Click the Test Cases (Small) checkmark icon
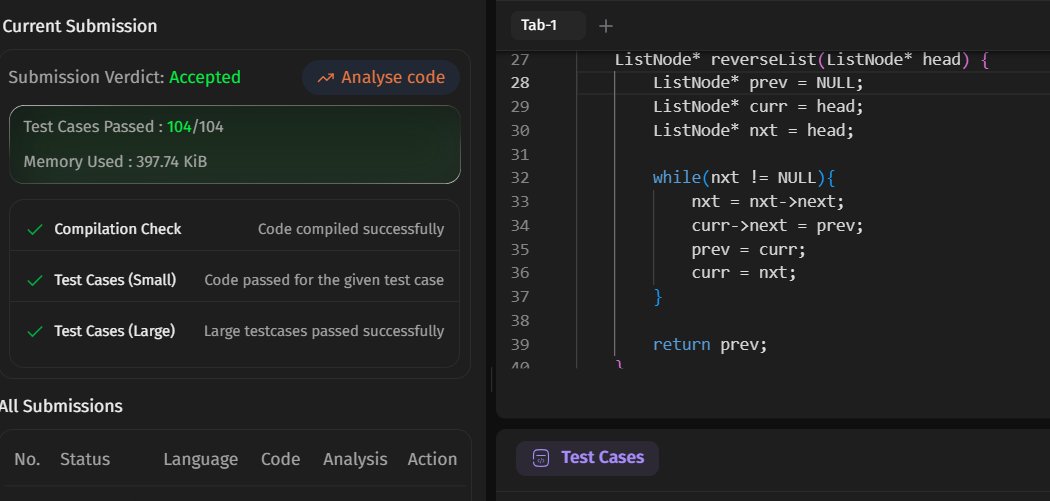1050x501 pixels. click(35, 281)
